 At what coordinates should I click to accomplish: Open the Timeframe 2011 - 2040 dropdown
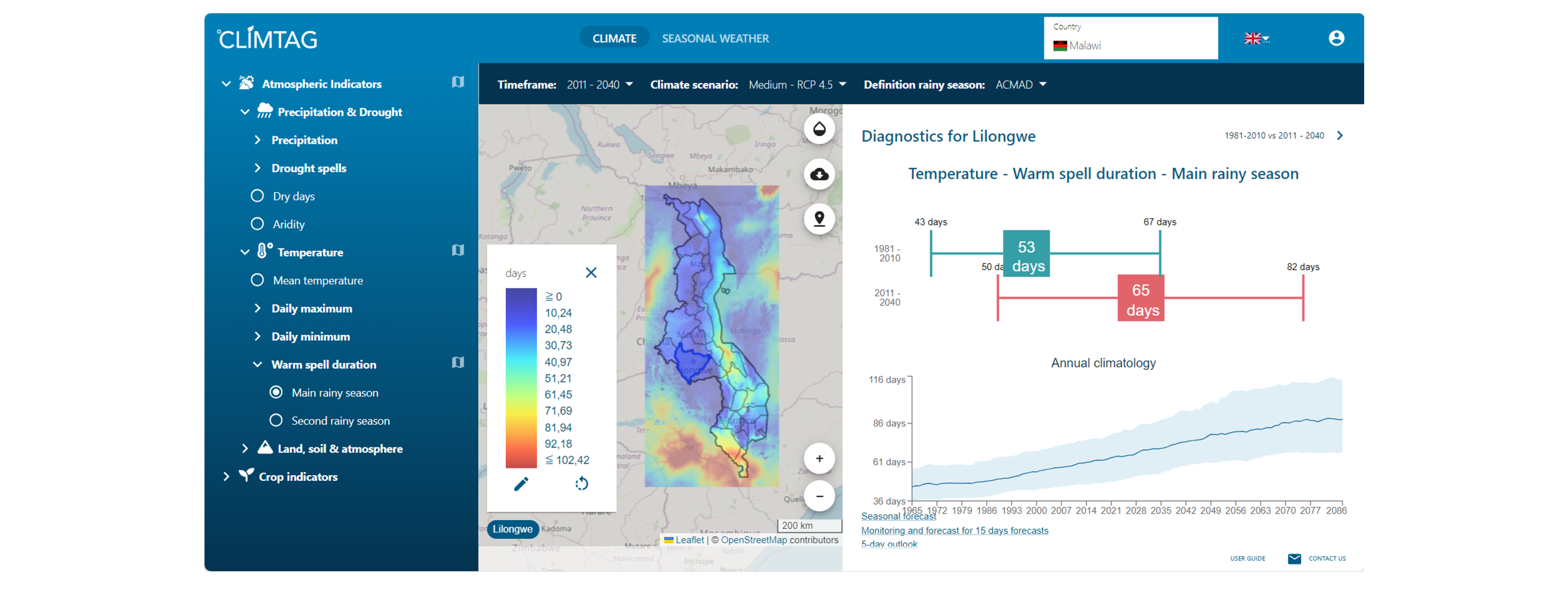coord(600,85)
